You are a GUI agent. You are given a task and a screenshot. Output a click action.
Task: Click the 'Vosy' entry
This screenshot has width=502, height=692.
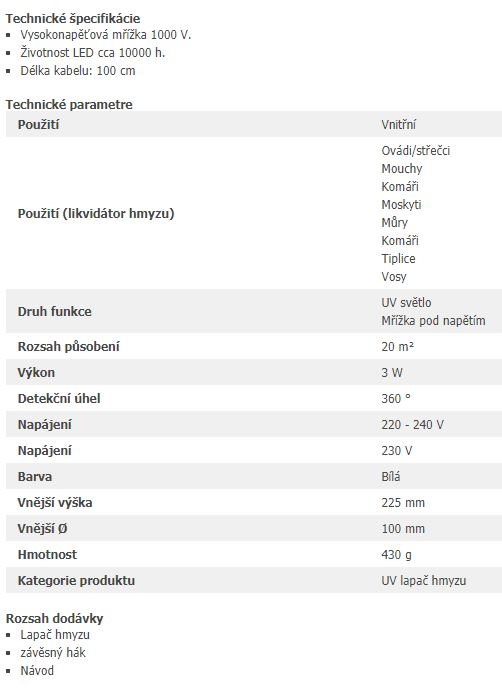pos(394,277)
